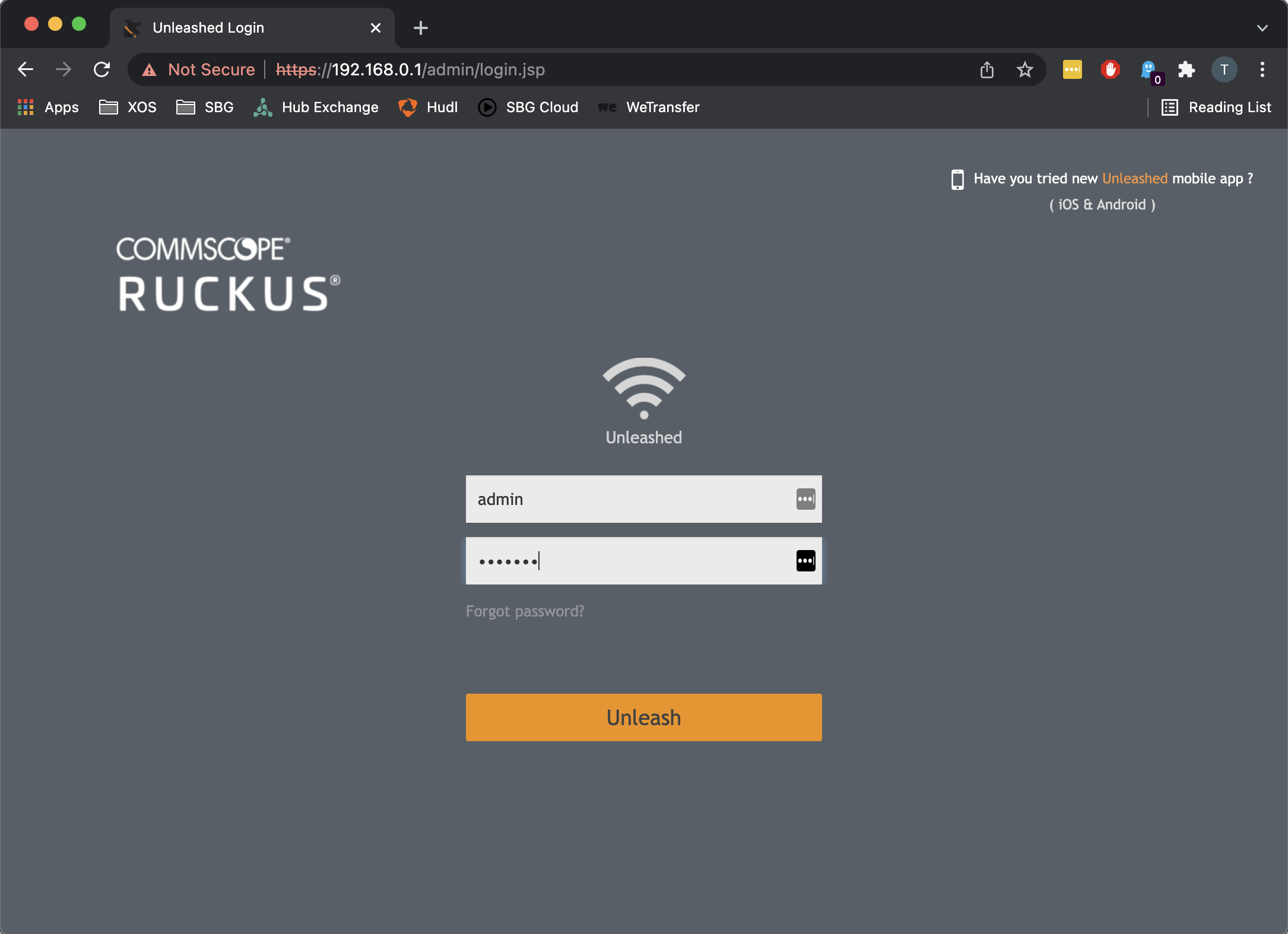This screenshot has width=1288, height=934.
Task: Open the Extensions puzzle piece menu
Action: pos(1187,69)
